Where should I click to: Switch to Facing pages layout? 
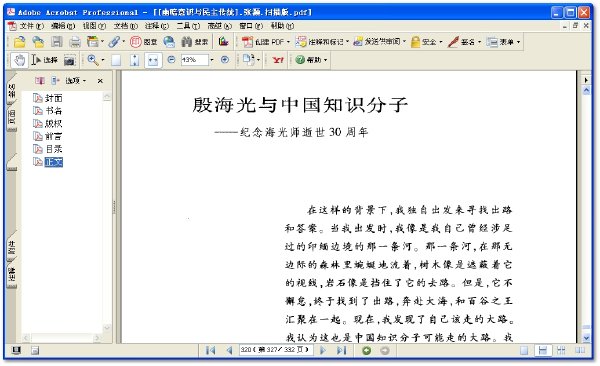coord(580,350)
